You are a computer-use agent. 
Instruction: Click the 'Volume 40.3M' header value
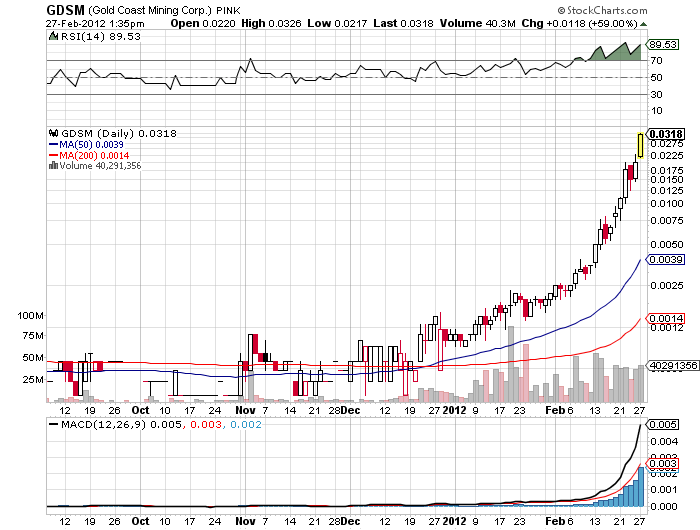coord(477,23)
